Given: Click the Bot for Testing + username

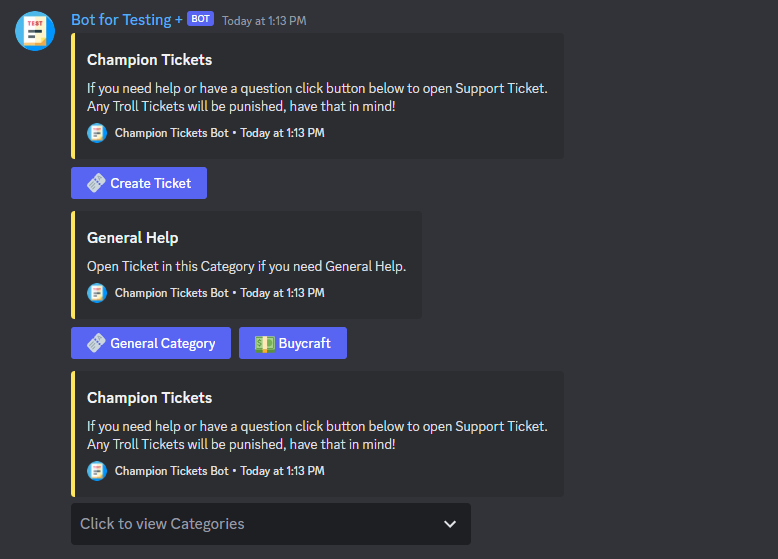Looking at the screenshot, I should point(127,20).
